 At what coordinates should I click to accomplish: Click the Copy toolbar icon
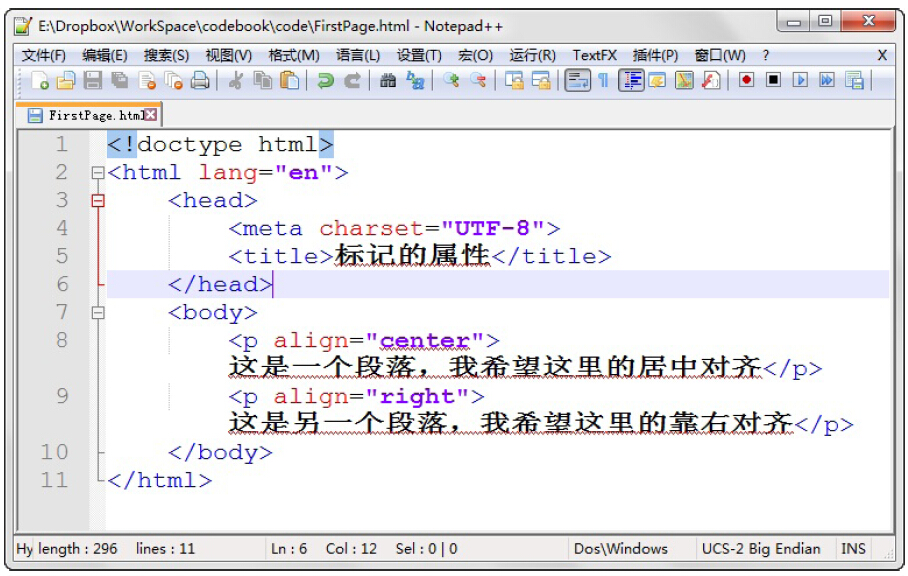[x=263, y=80]
